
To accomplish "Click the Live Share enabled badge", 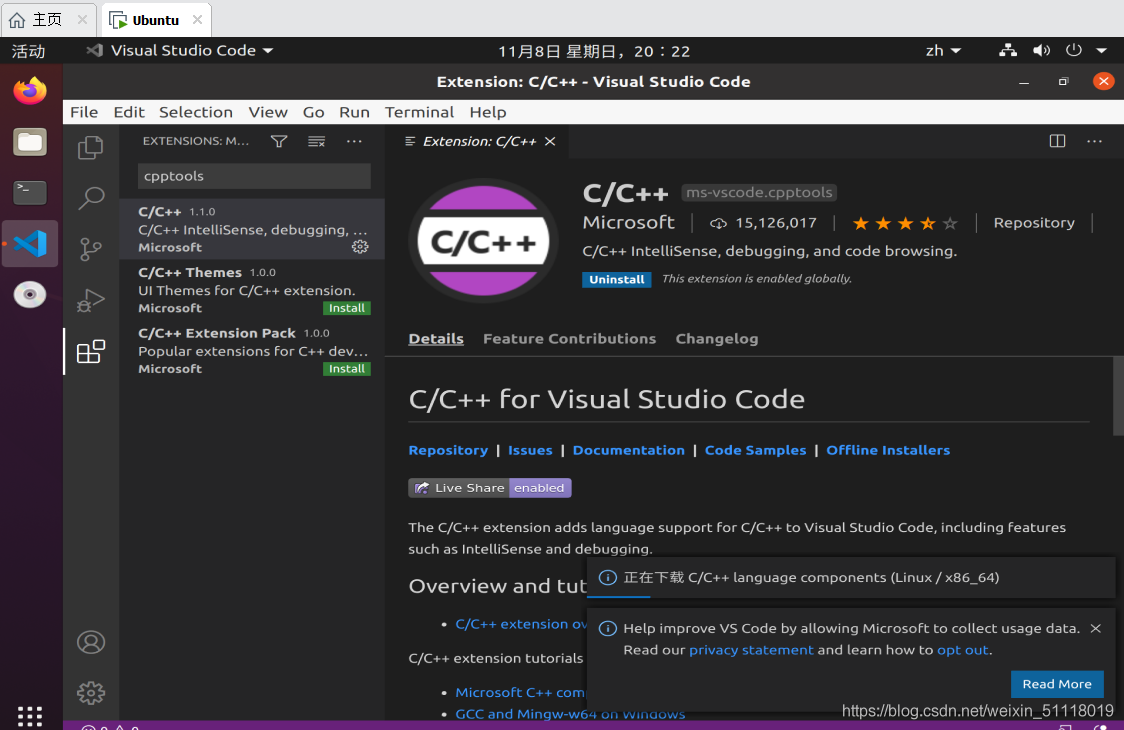I will (490, 488).
